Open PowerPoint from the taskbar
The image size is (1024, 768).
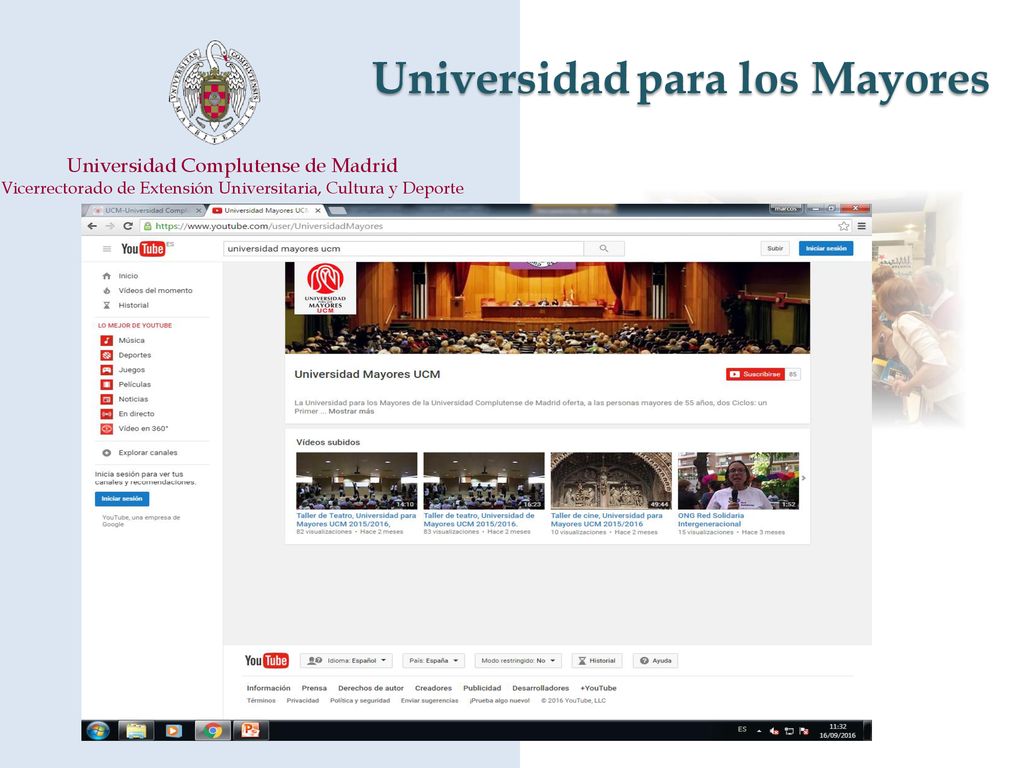[x=251, y=731]
